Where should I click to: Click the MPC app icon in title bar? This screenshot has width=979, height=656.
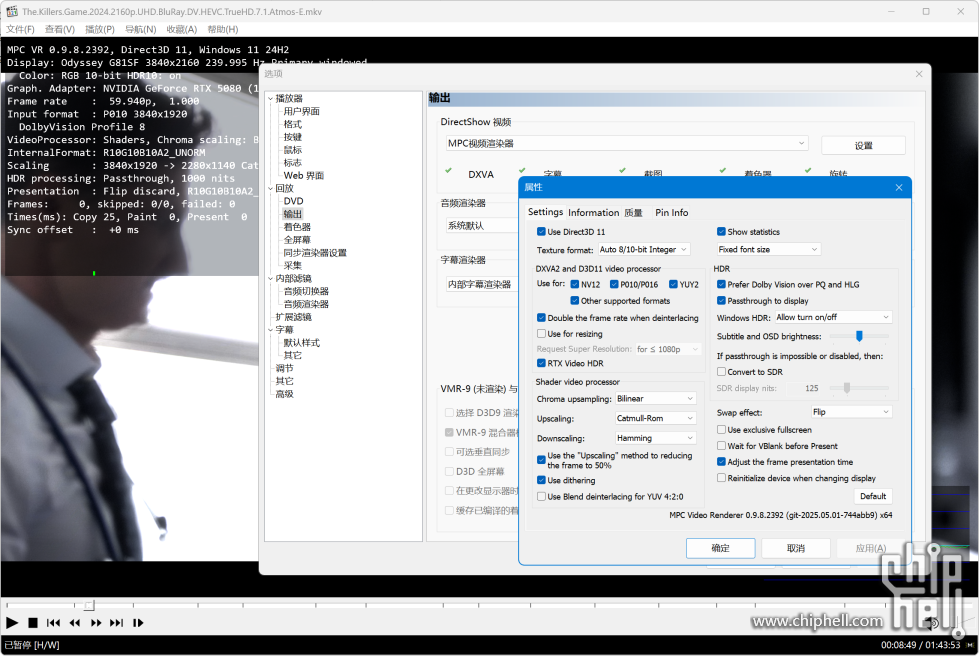click(x=12, y=11)
